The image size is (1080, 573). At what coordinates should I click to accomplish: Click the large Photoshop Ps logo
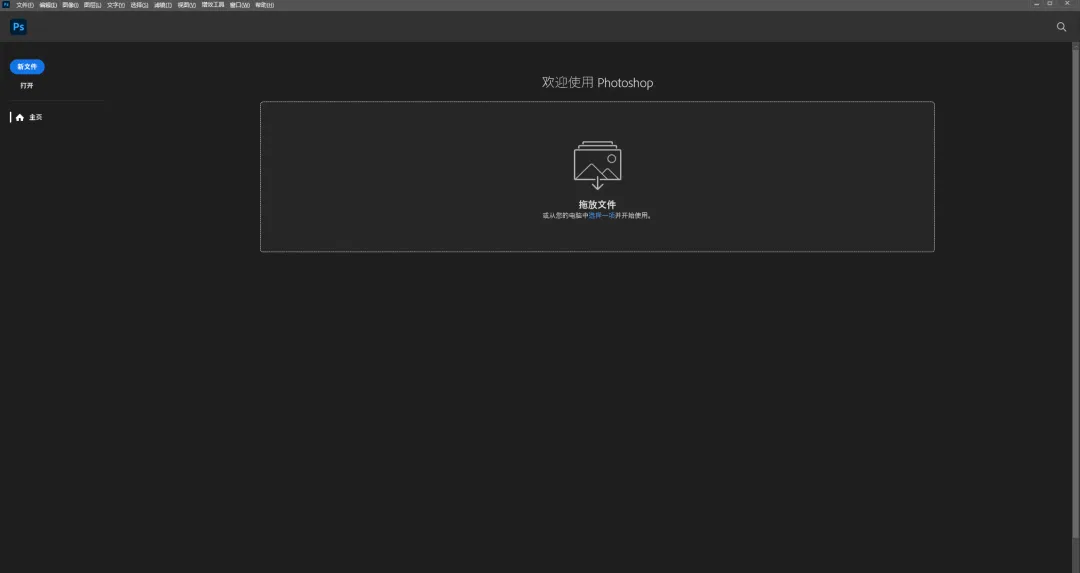[x=19, y=27]
